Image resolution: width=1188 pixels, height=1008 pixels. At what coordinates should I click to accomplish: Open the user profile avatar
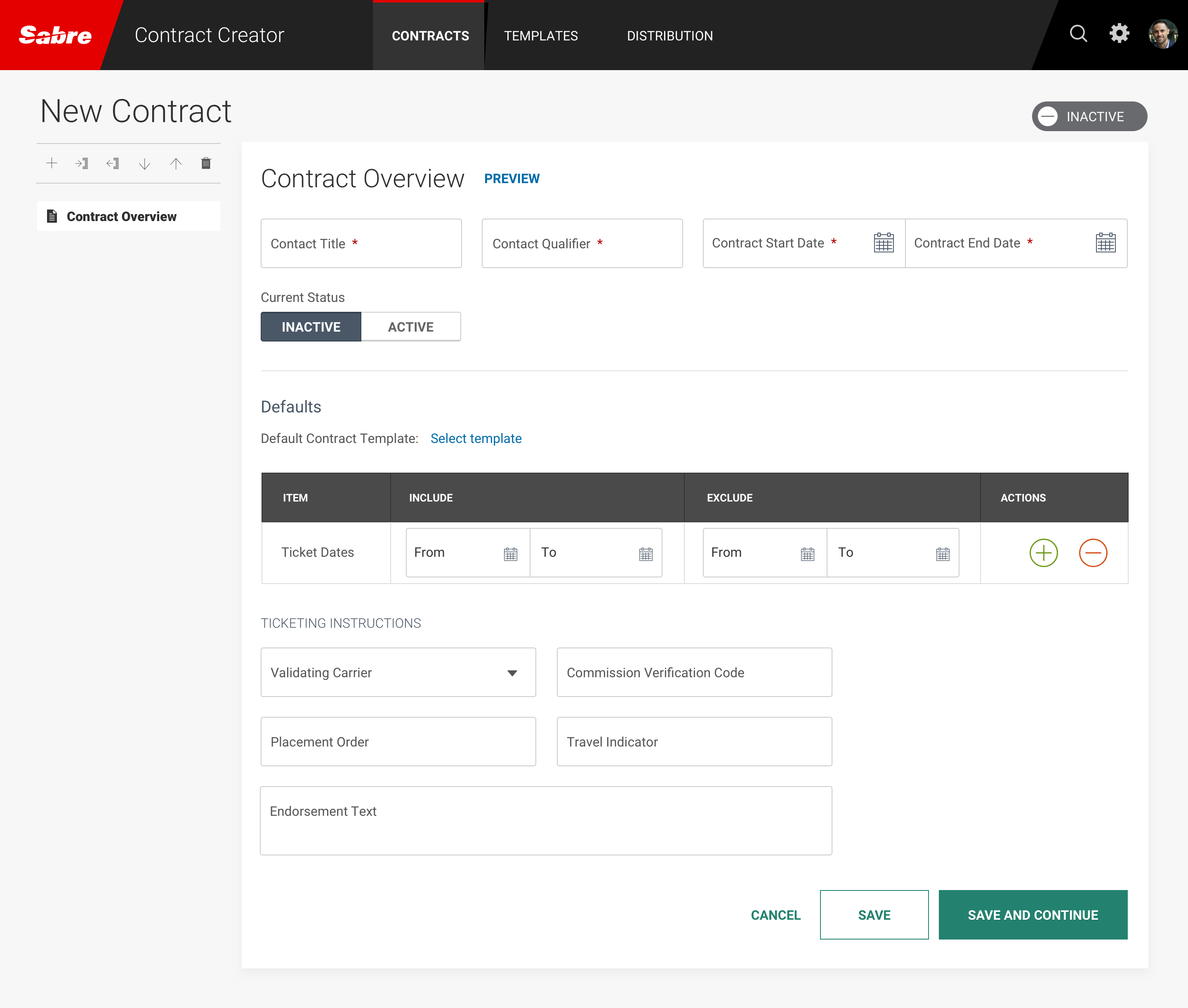click(x=1163, y=34)
